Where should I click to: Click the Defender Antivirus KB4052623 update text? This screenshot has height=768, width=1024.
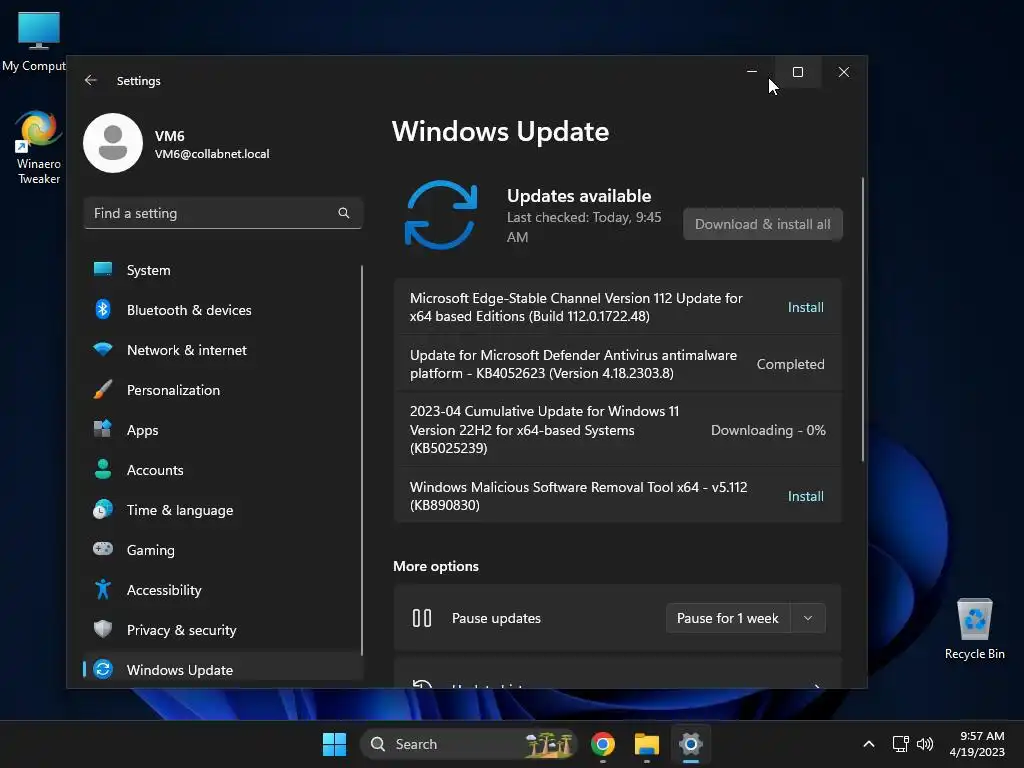[573, 364]
